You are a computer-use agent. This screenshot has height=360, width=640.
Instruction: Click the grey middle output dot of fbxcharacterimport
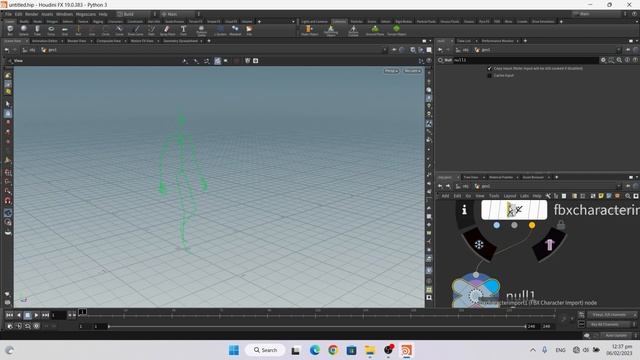click(514, 225)
